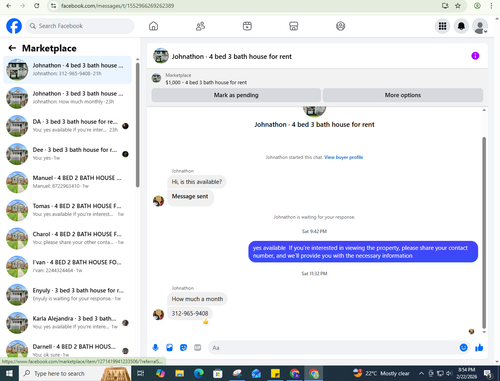Click the Facebook logo icon
This screenshot has width=500, height=381.
(14, 26)
